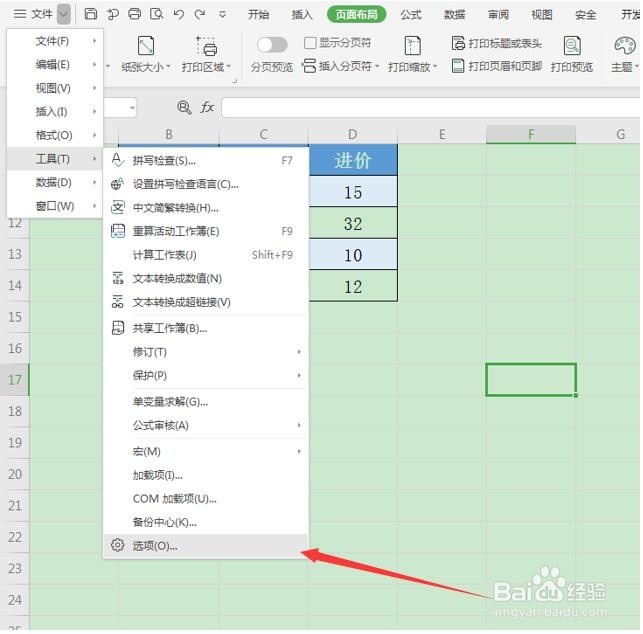Select 计算工作表(J) menu item
Screen dimensions: 643x634
pos(206,255)
